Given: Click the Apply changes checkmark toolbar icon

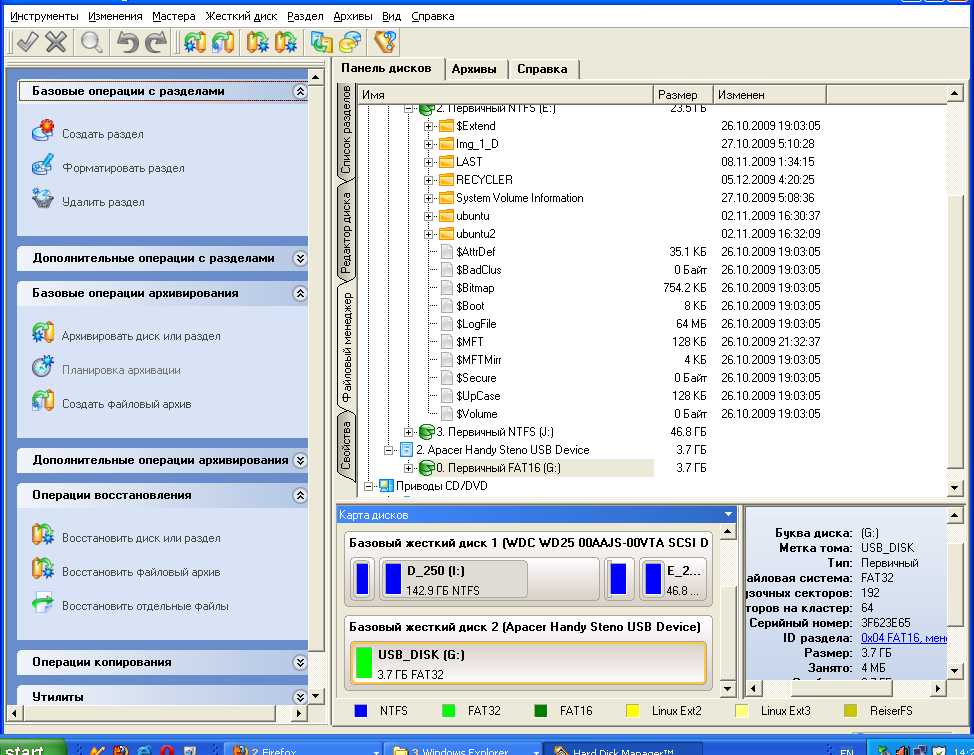Looking at the screenshot, I should coord(27,42).
